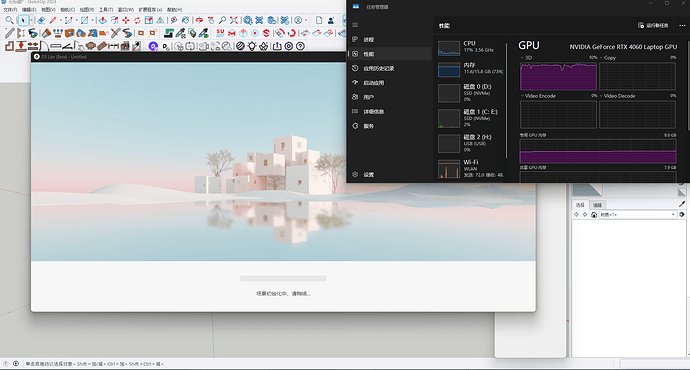Pick the red Pencil line tool
690x370 pixels.
(53, 20)
